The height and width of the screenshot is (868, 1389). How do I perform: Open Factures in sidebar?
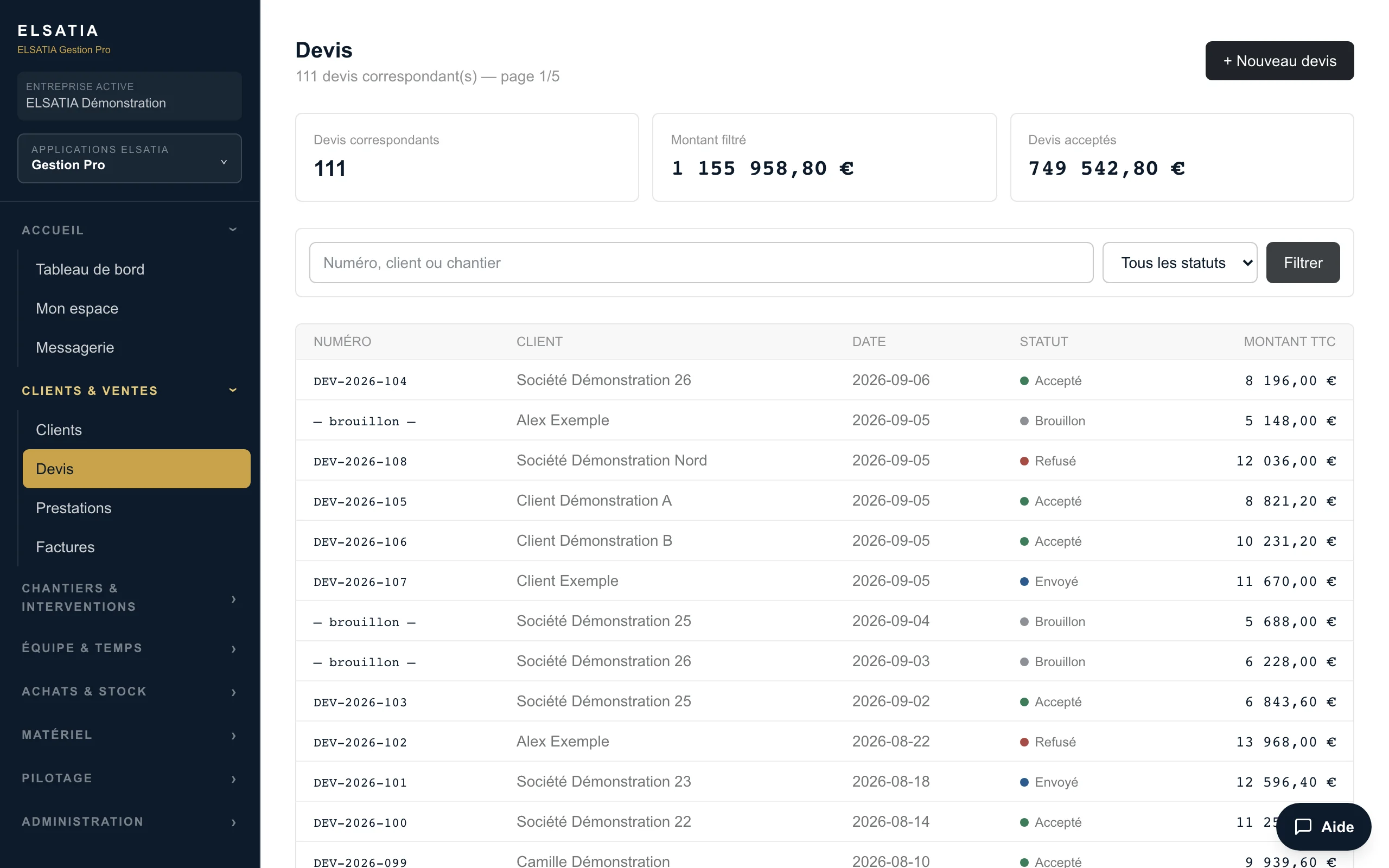[137, 547]
